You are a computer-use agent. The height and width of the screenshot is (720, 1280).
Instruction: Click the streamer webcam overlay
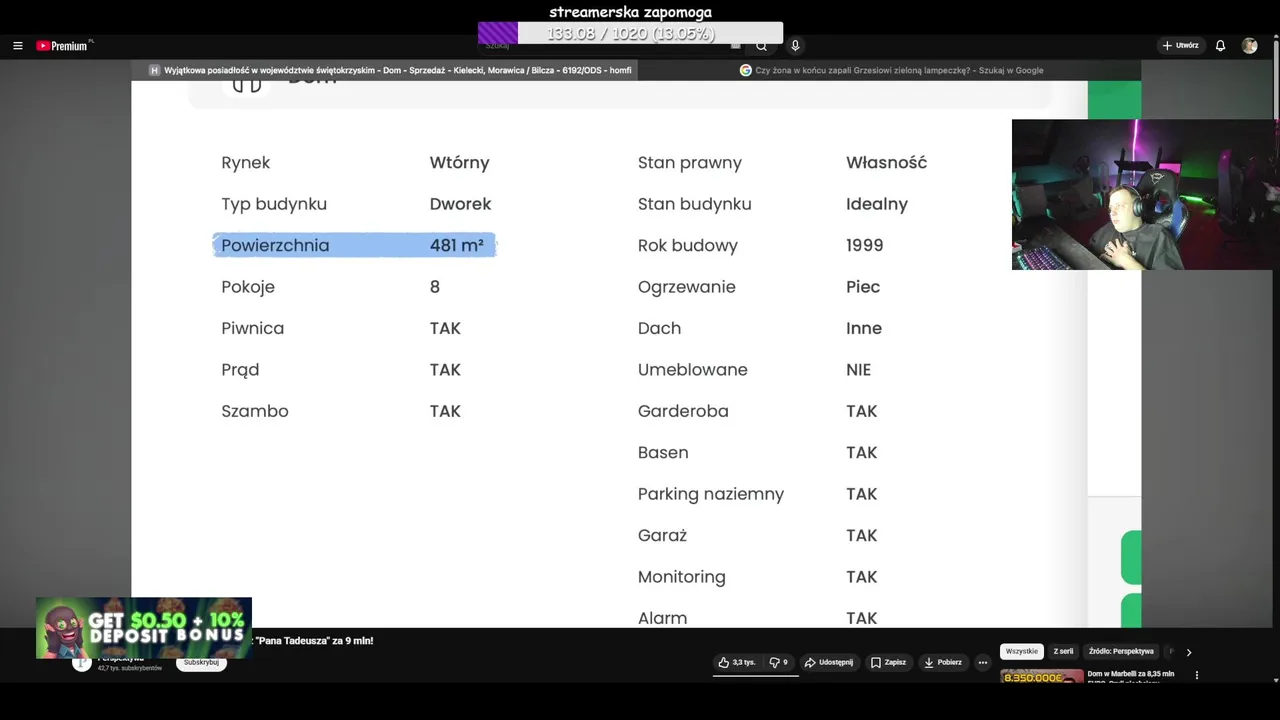click(1145, 195)
